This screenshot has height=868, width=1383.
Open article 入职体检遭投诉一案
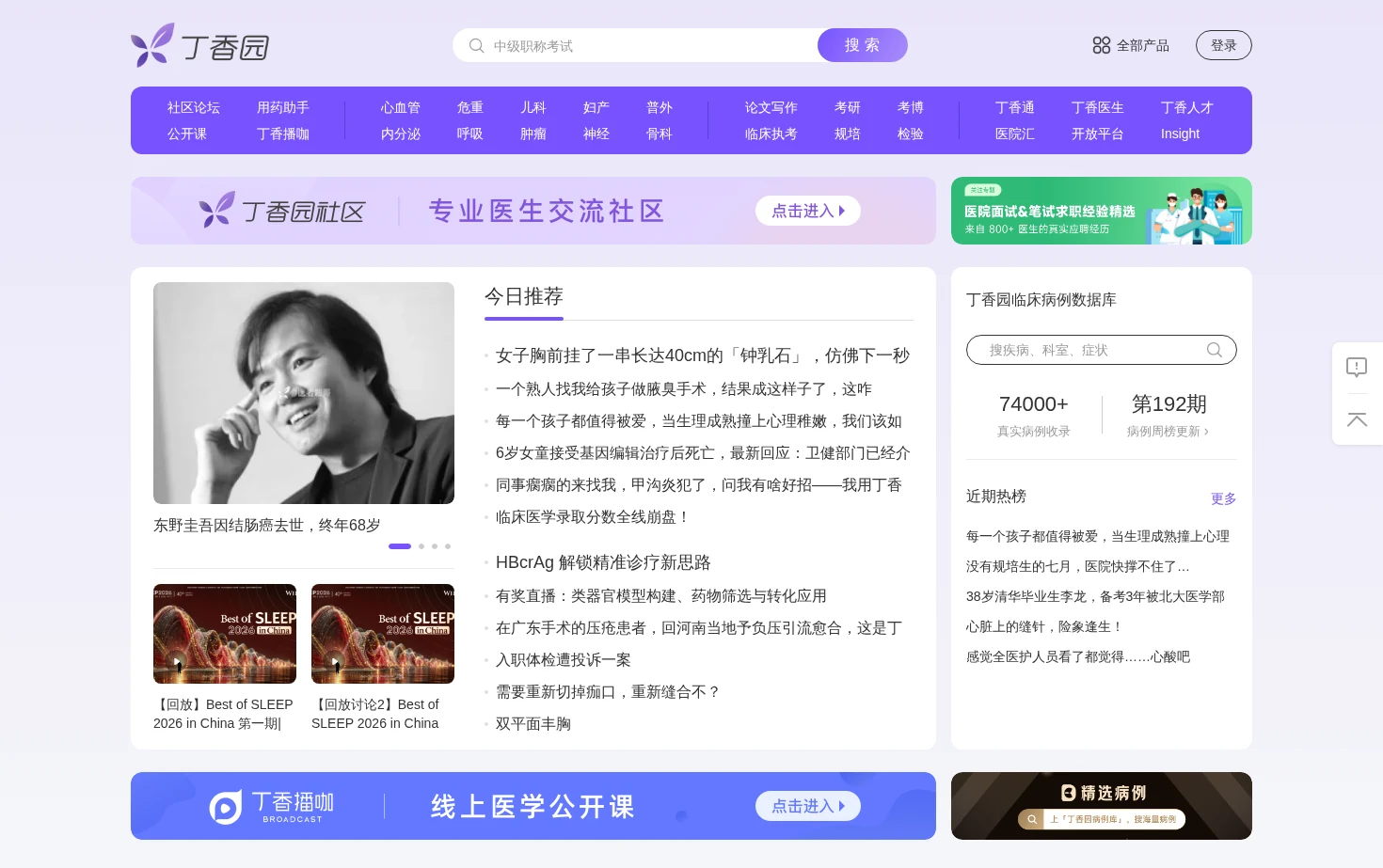pos(564,660)
